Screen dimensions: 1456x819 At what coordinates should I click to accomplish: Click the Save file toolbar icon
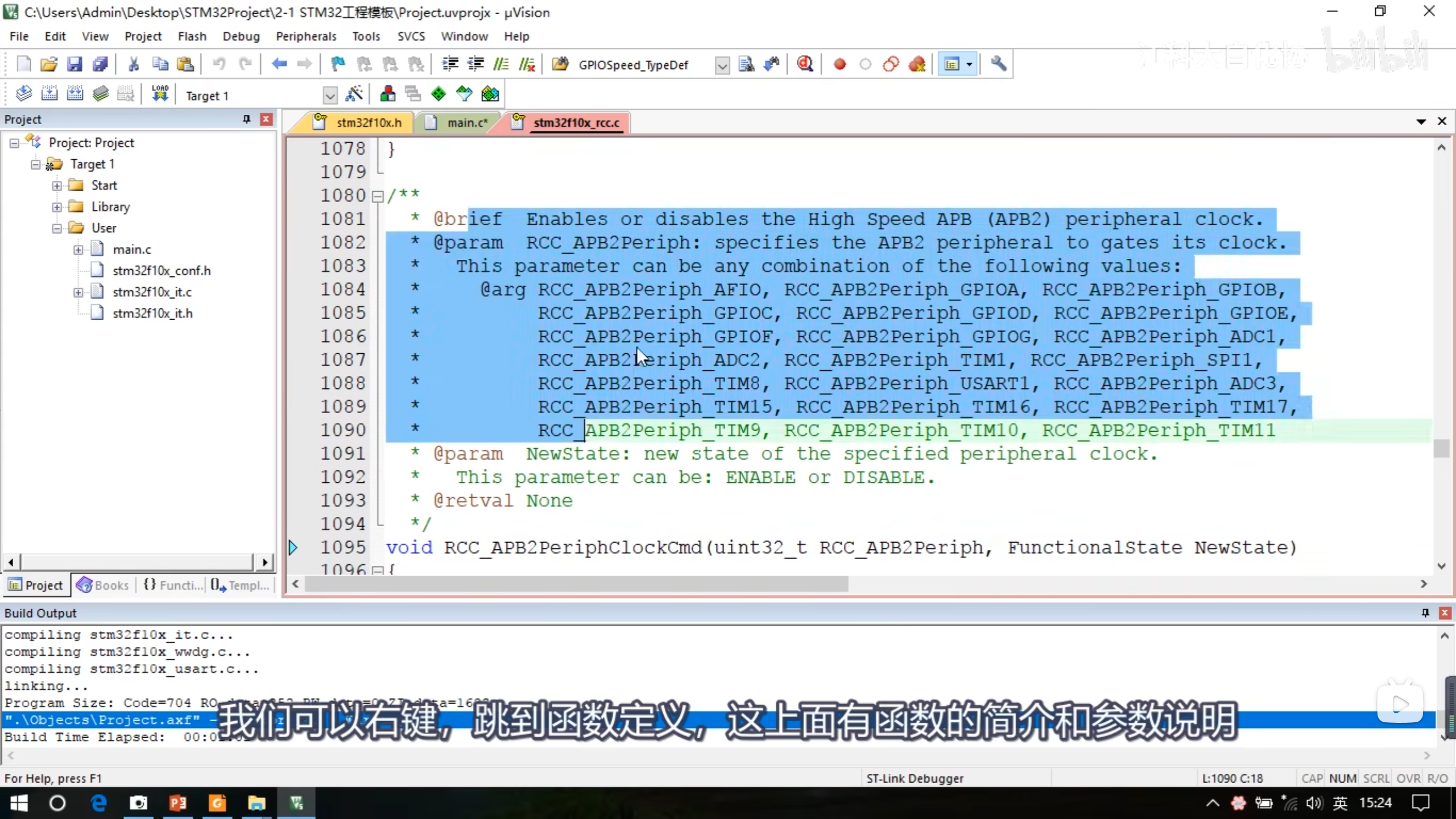pyautogui.click(x=75, y=64)
